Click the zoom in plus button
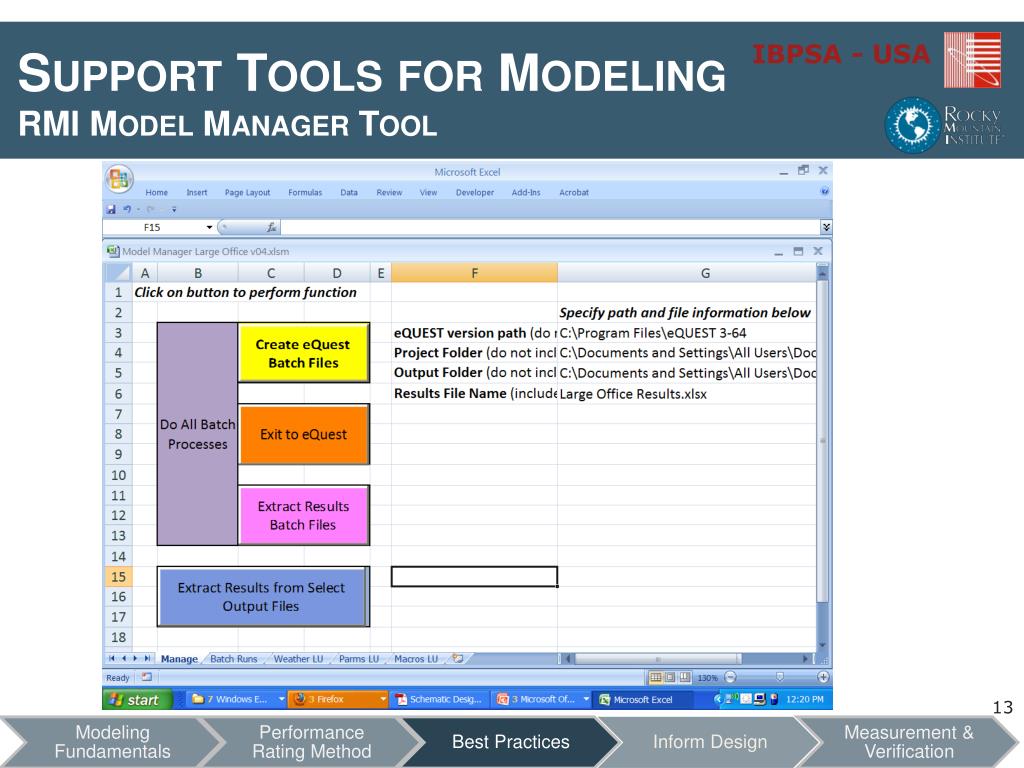Viewport: 1024px width, 768px height. click(823, 677)
